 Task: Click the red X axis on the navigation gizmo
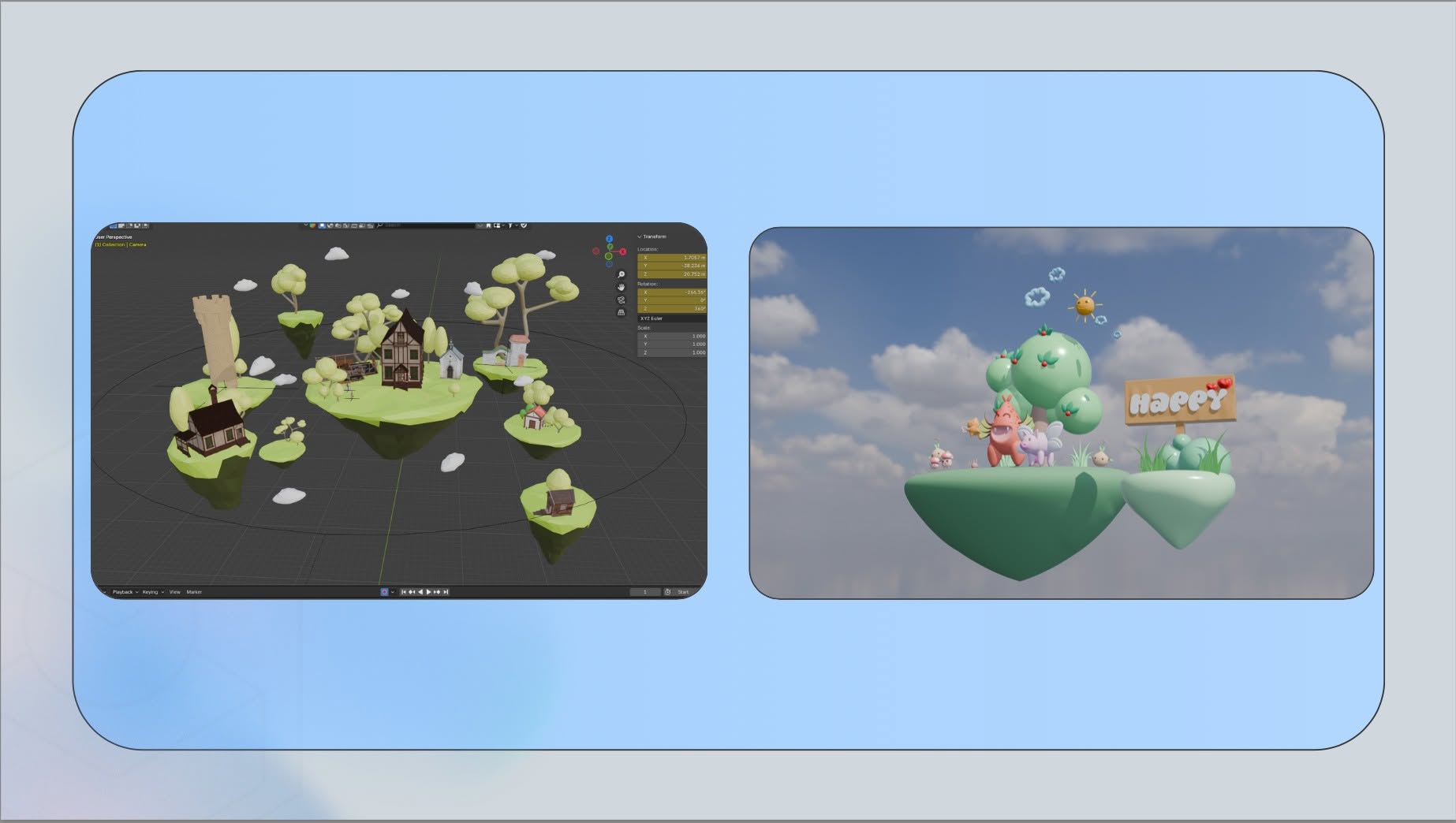point(622,251)
